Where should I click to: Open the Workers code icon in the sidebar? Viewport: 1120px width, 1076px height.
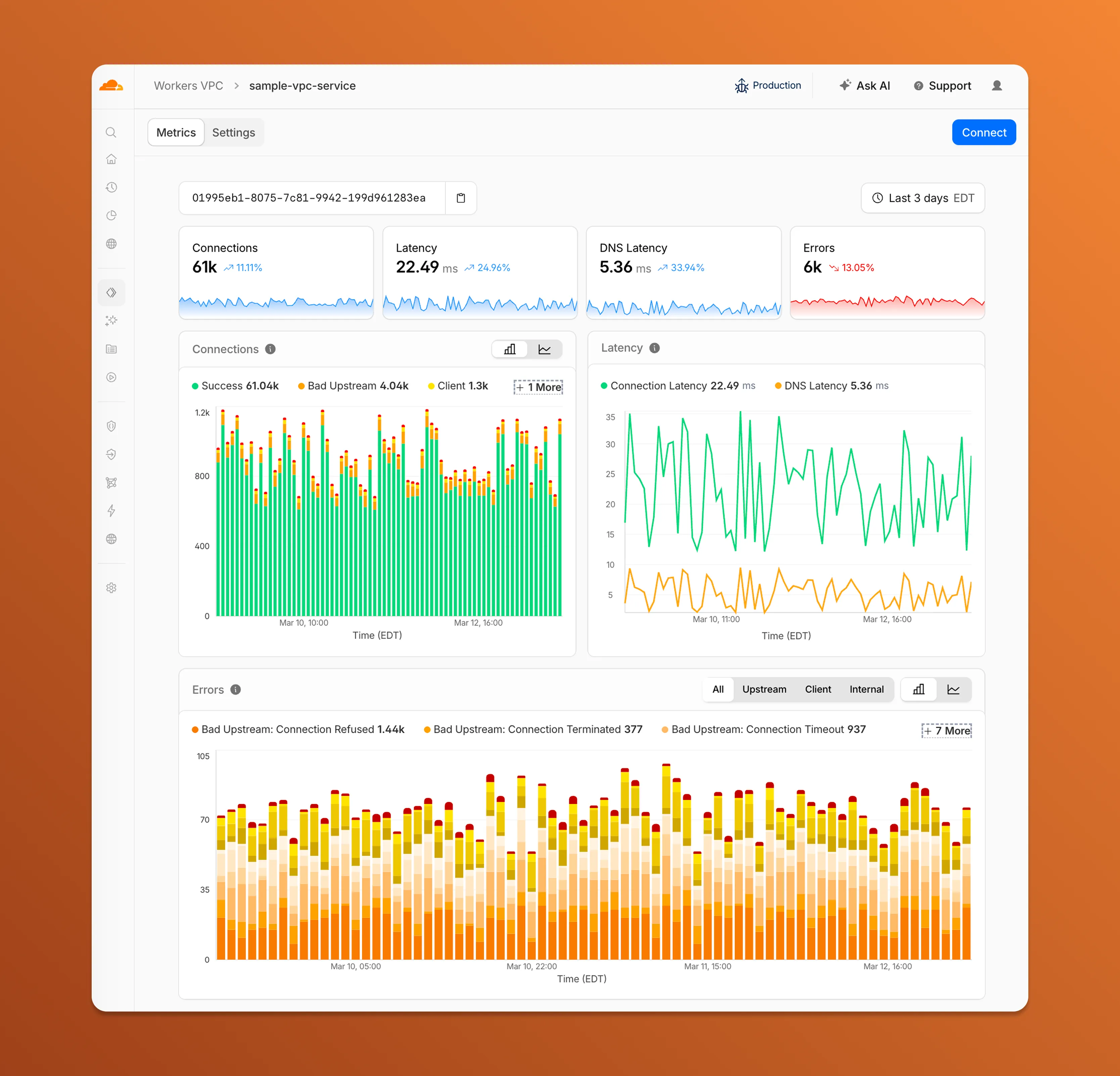pyautogui.click(x=111, y=292)
